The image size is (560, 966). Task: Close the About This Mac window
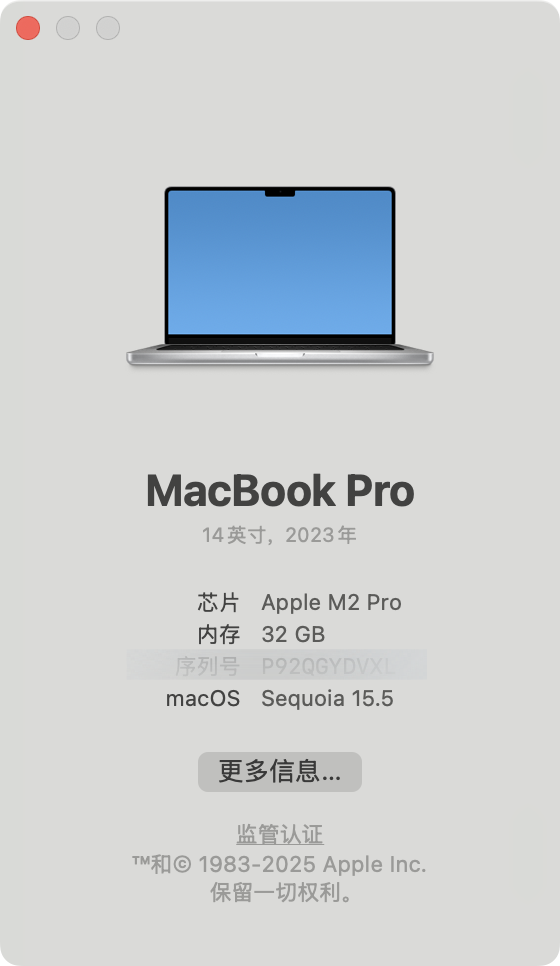(28, 28)
